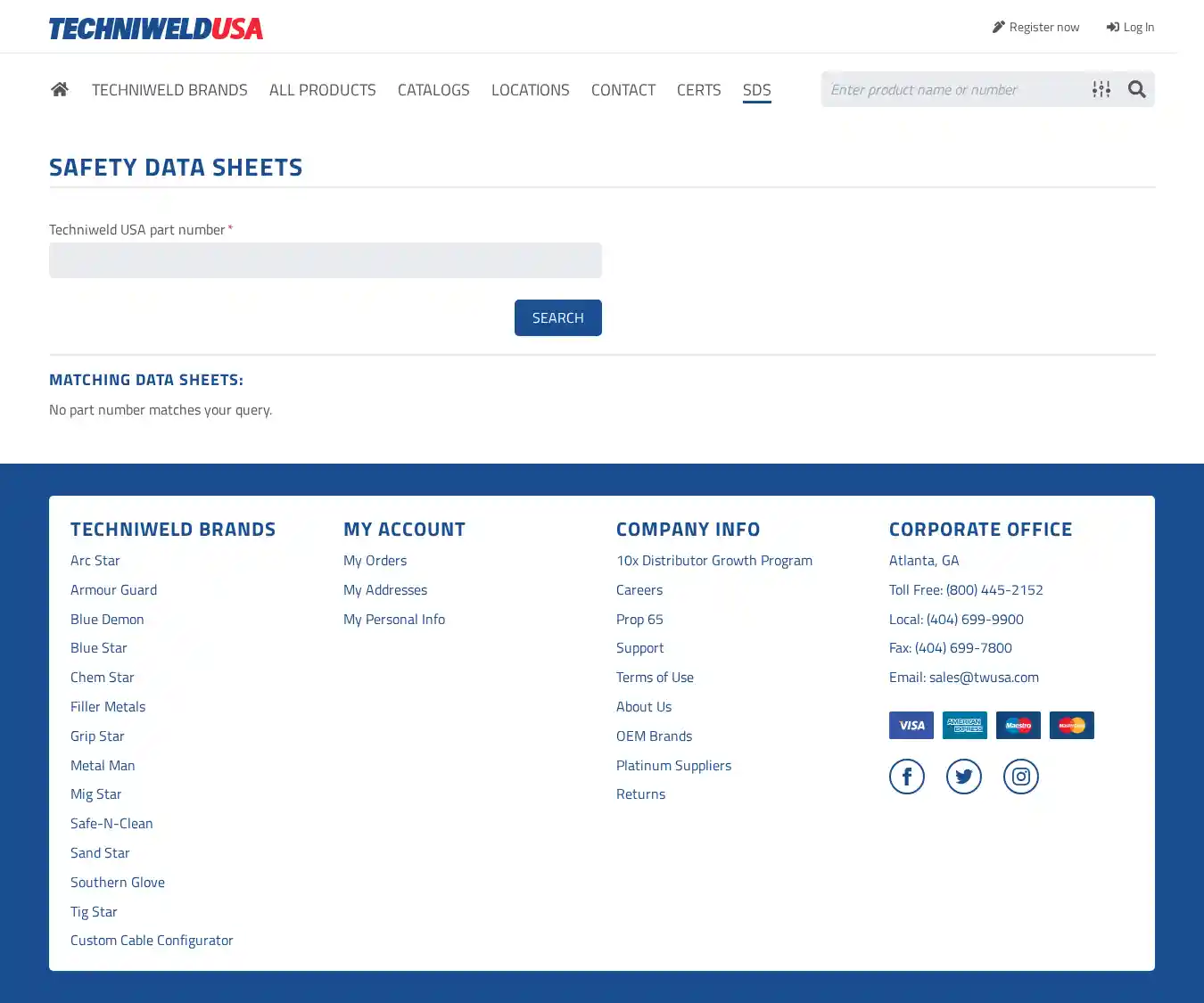Viewport: 1204px width, 1003px height.
Task: Open the Twitter social icon
Action: pos(963,777)
